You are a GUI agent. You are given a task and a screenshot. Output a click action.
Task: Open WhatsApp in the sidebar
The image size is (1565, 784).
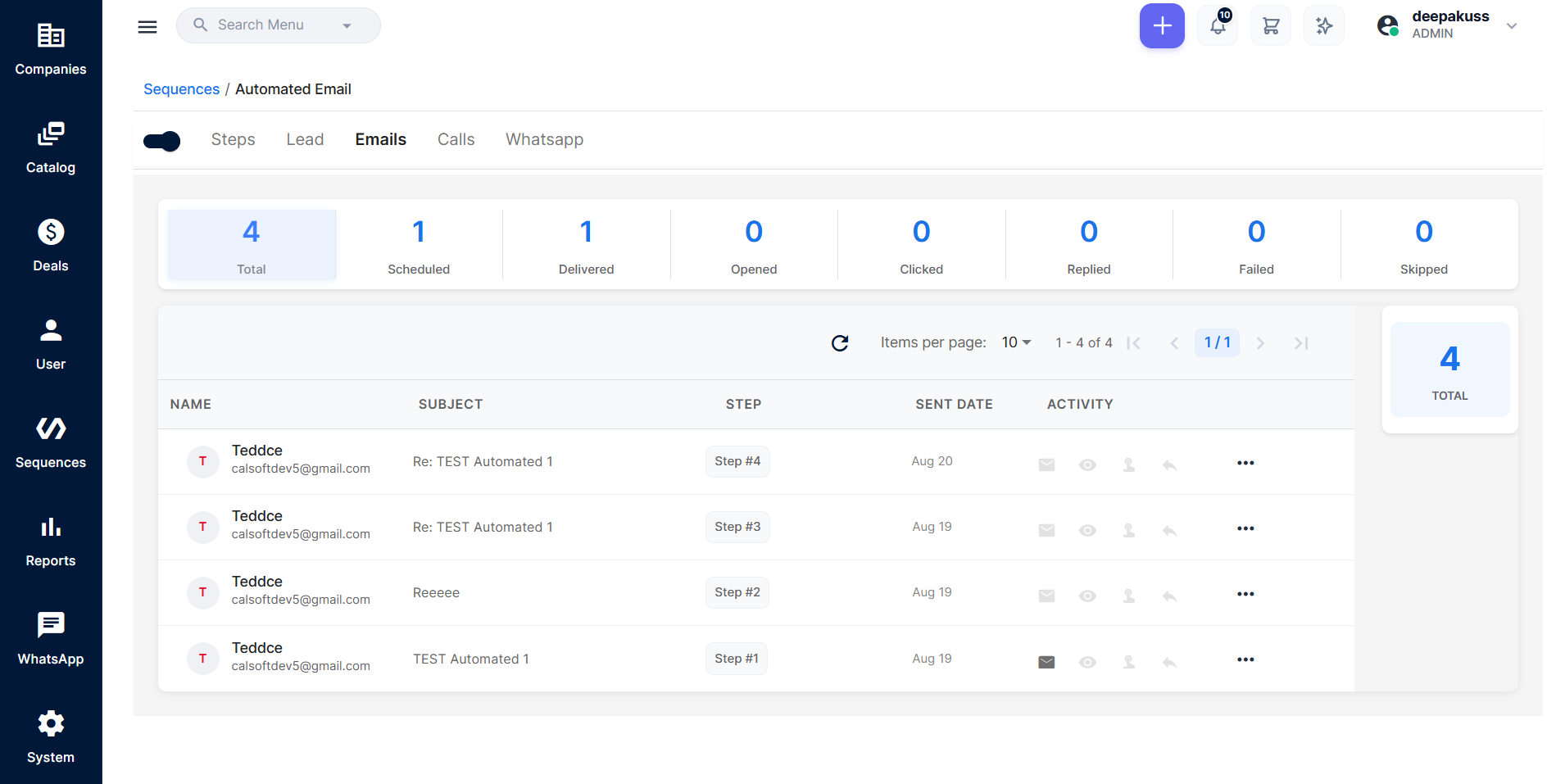coord(51,639)
